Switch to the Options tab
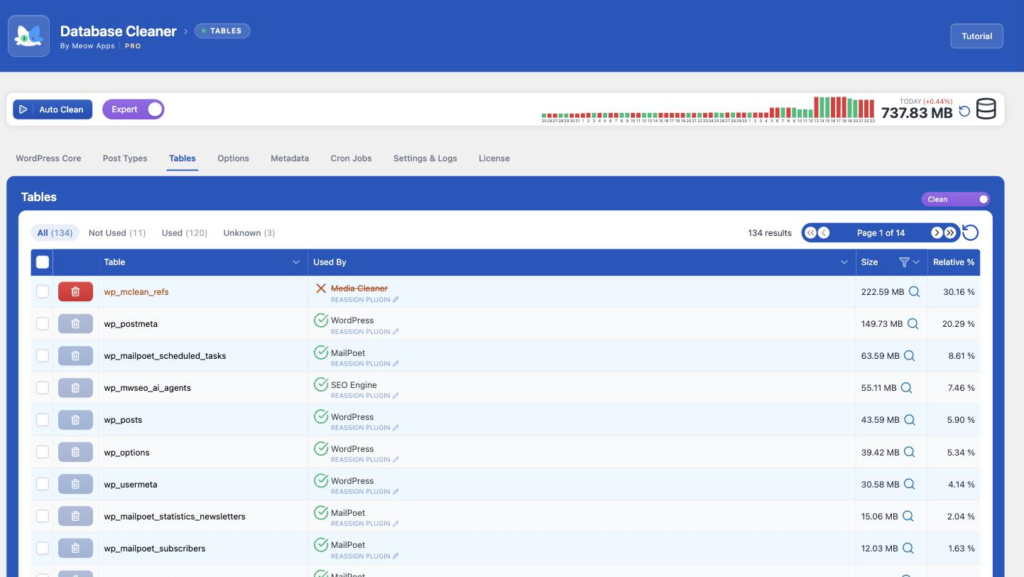Image resolution: width=1024 pixels, height=577 pixels. (x=233, y=158)
